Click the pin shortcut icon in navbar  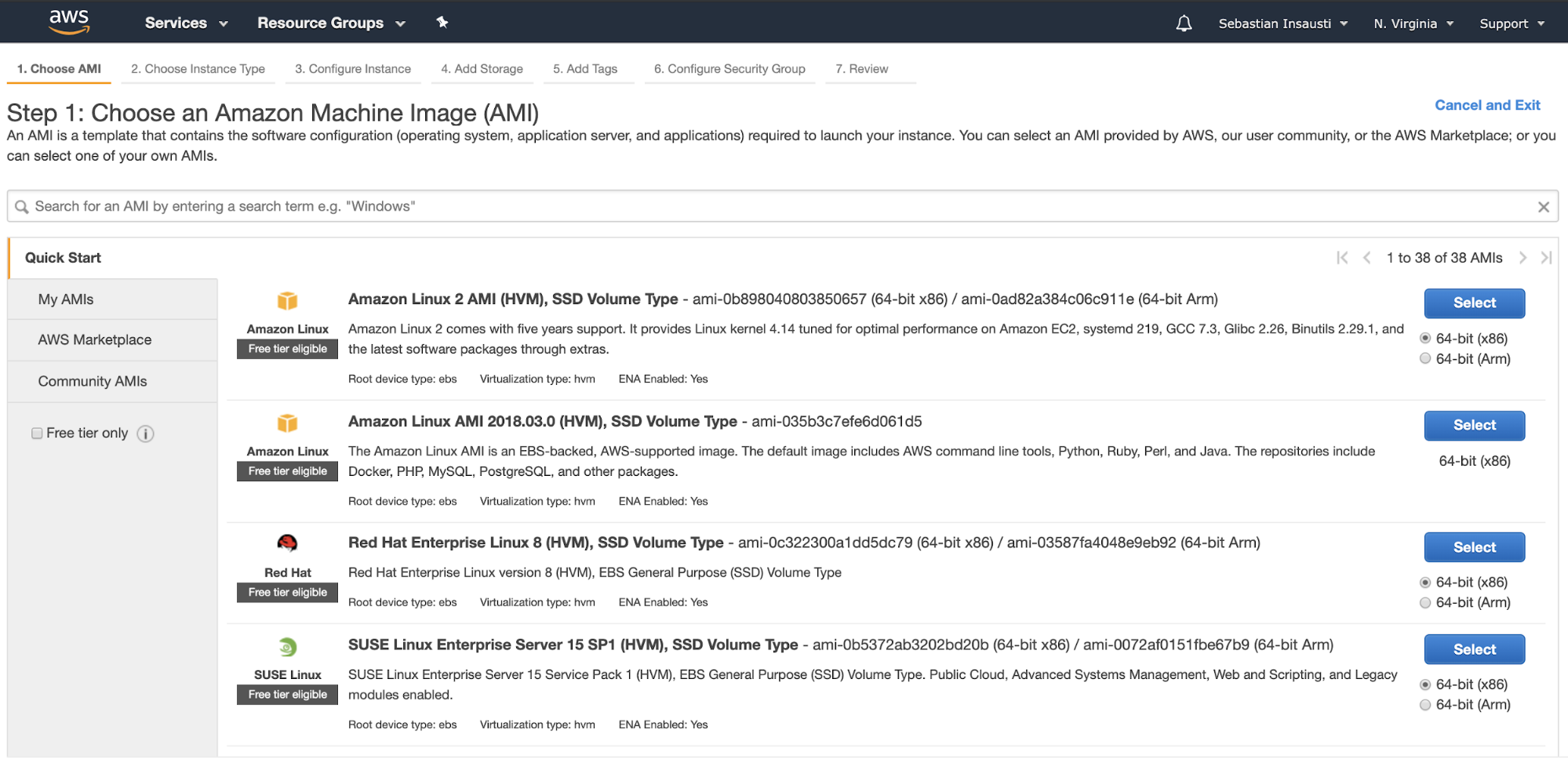442,23
